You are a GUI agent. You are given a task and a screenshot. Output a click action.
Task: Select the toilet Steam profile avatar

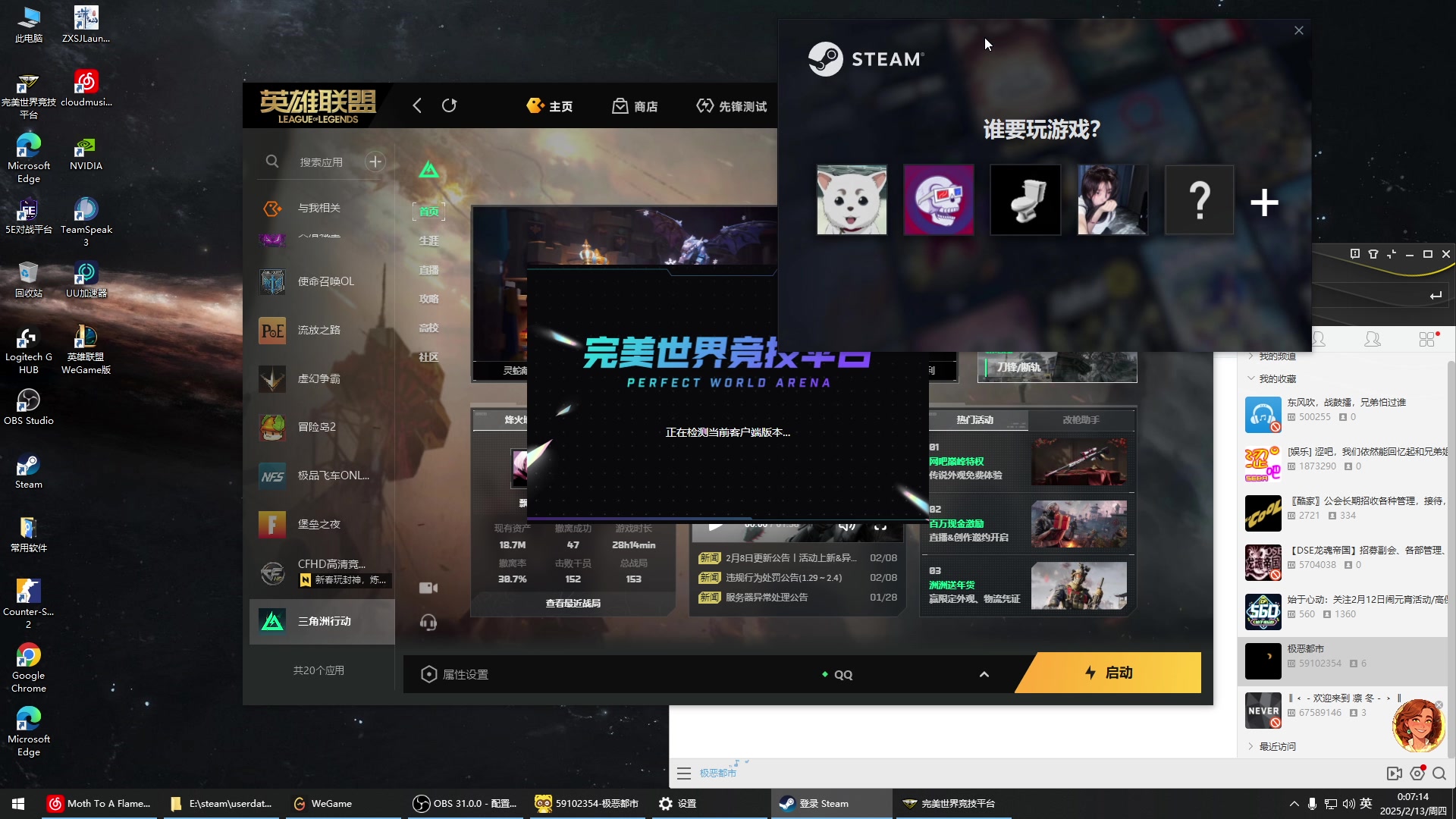coord(1025,200)
